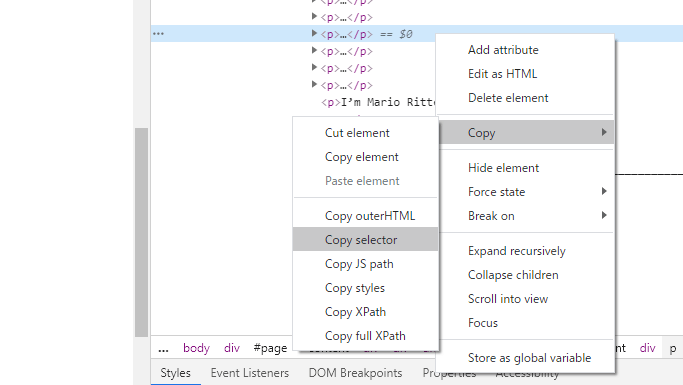This screenshot has width=683, height=385.
Task: Click the three-dot icon beside selected row
Action: (x=158, y=34)
